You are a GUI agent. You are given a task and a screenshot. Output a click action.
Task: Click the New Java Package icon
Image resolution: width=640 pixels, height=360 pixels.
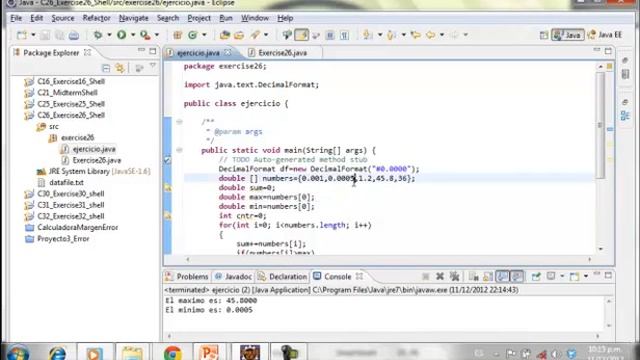point(177,35)
